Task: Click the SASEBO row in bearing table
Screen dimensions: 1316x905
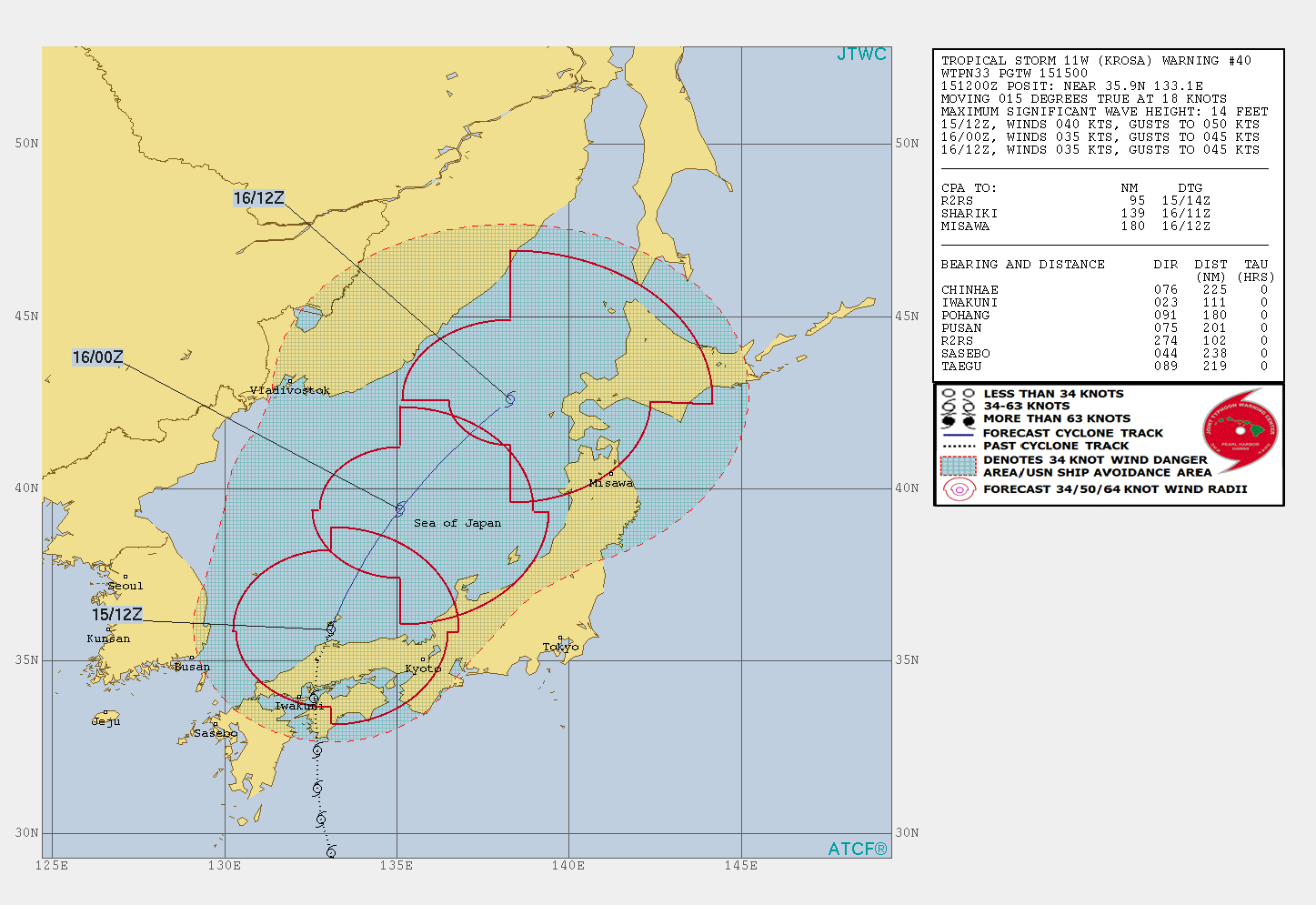Action: coord(1104,354)
